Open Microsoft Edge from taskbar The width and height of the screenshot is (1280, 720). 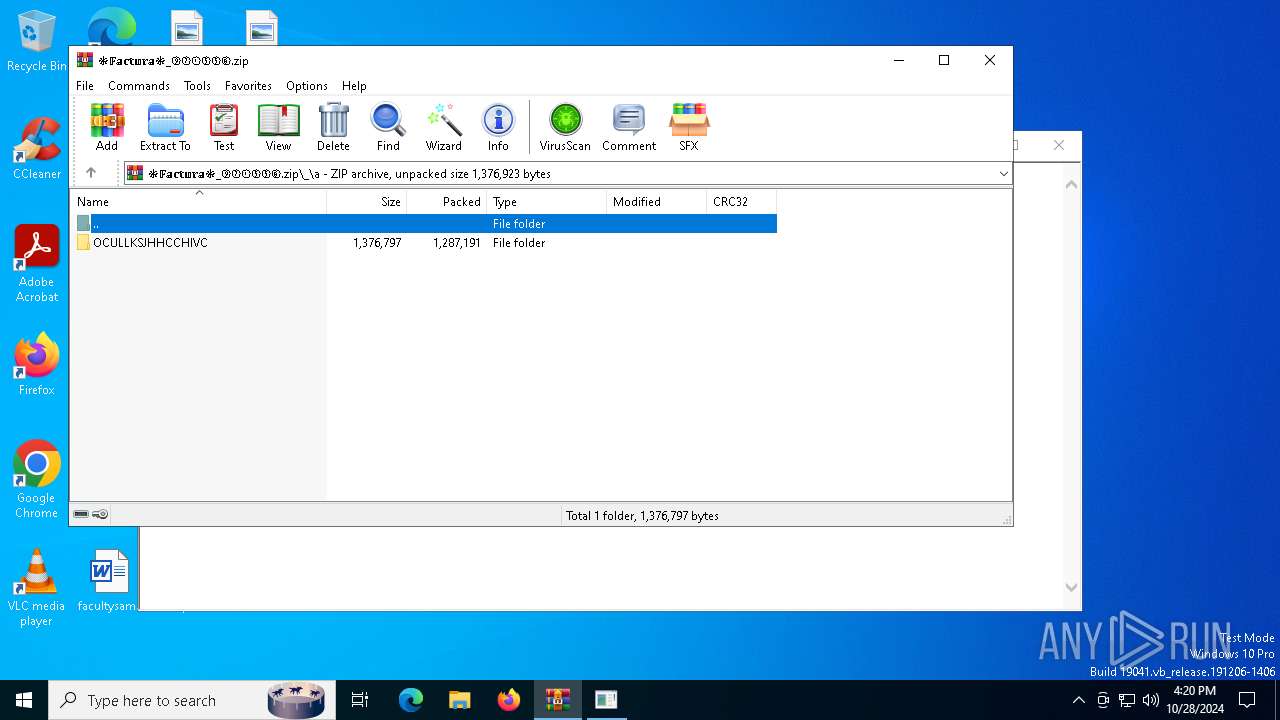tap(411, 700)
